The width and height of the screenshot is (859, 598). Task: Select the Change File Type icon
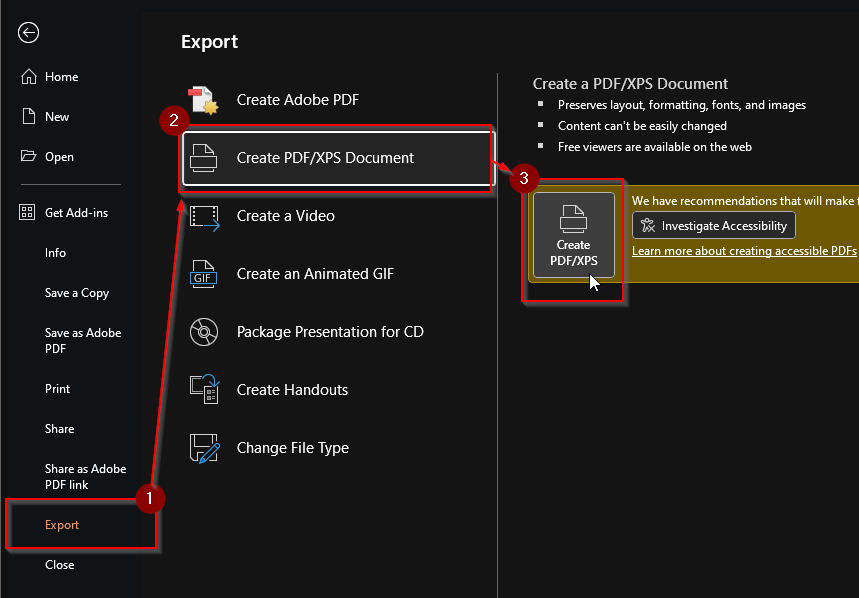pyautogui.click(x=205, y=448)
